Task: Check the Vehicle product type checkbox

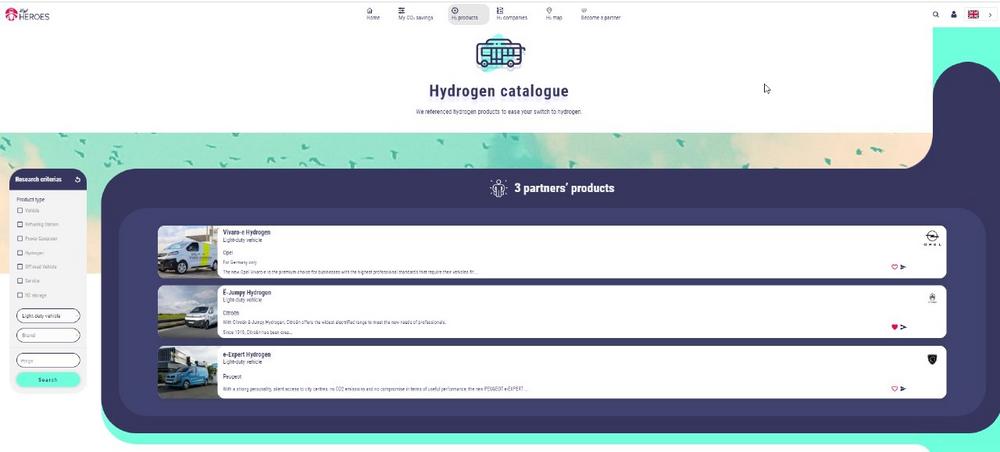Action: pos(21,211)
